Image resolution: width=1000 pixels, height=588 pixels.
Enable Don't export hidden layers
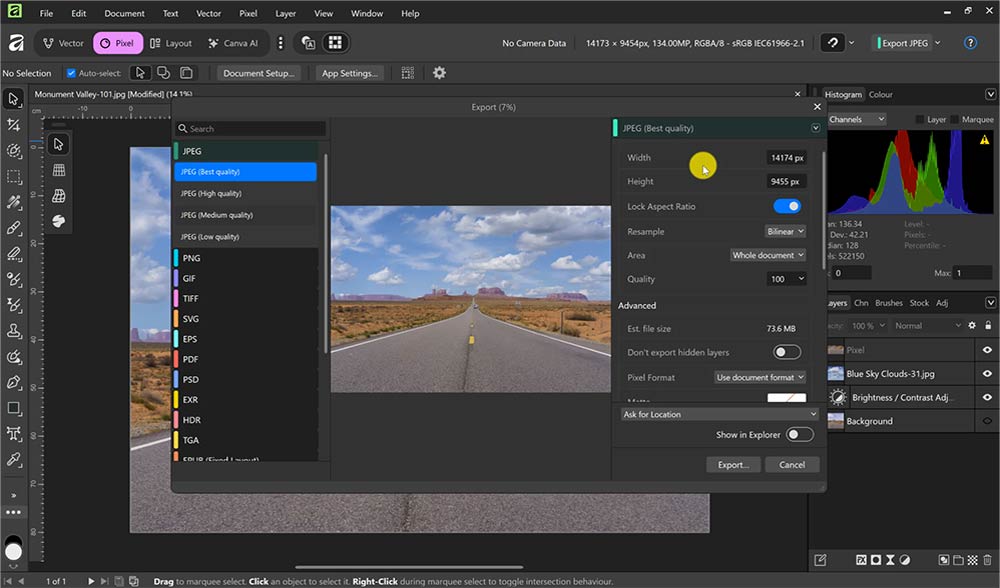point(788,352)
